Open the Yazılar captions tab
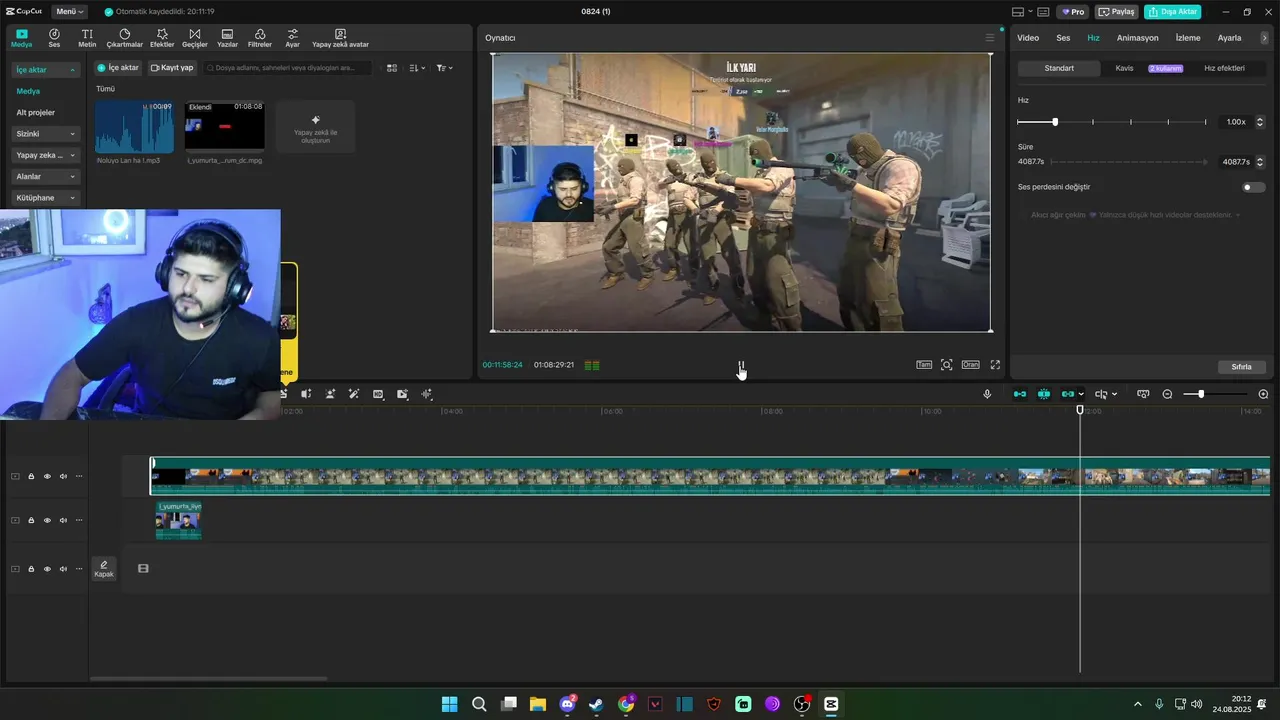This screenshot has width=1280, height=720. coord(227,38)
